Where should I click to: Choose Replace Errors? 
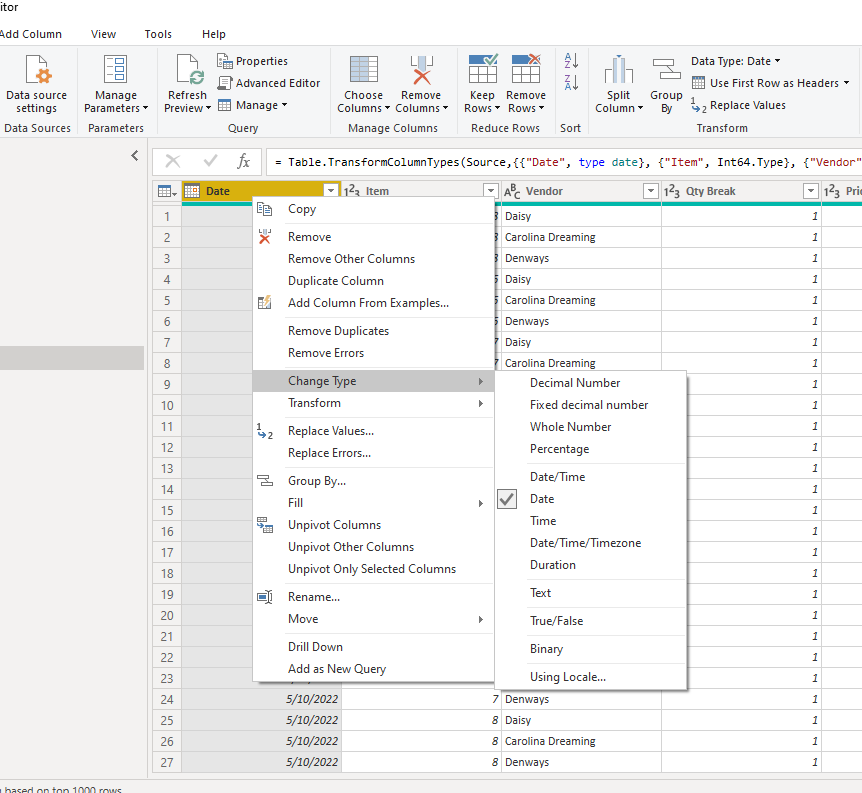click(x=373, y=453)
